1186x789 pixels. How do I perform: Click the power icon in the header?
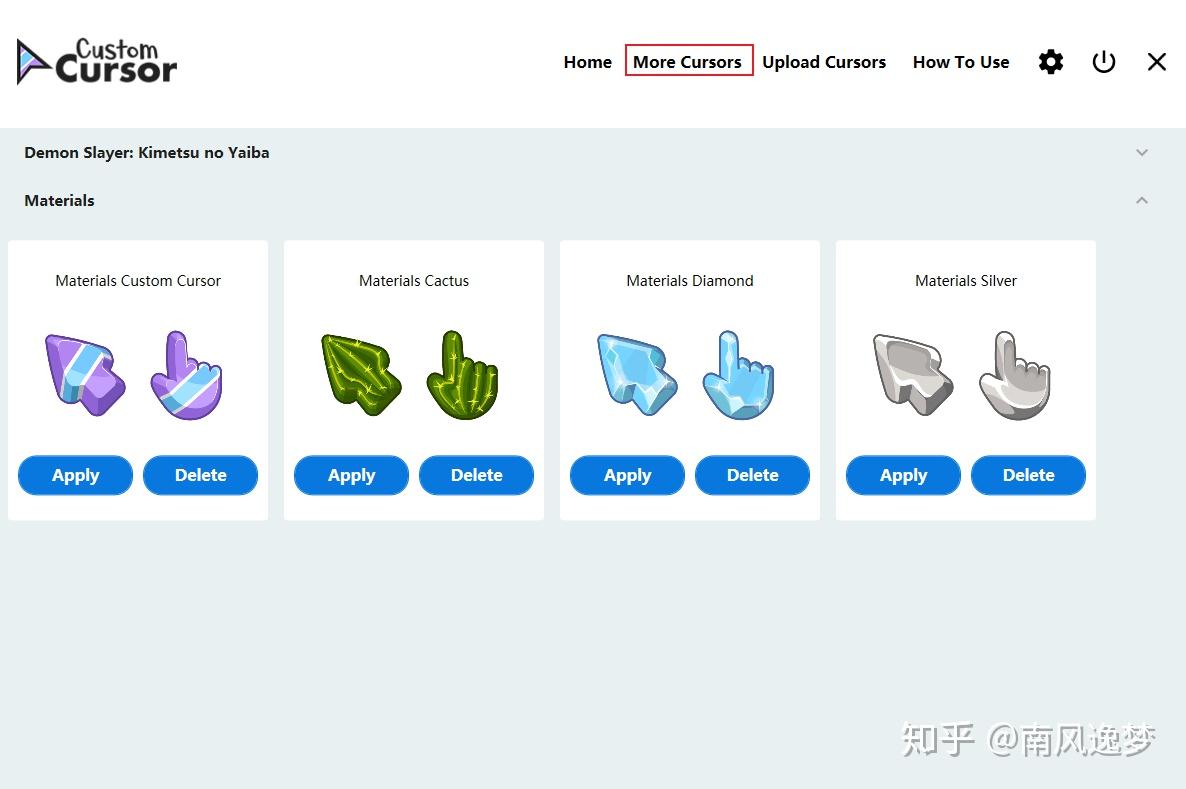tap(1104, 61)
